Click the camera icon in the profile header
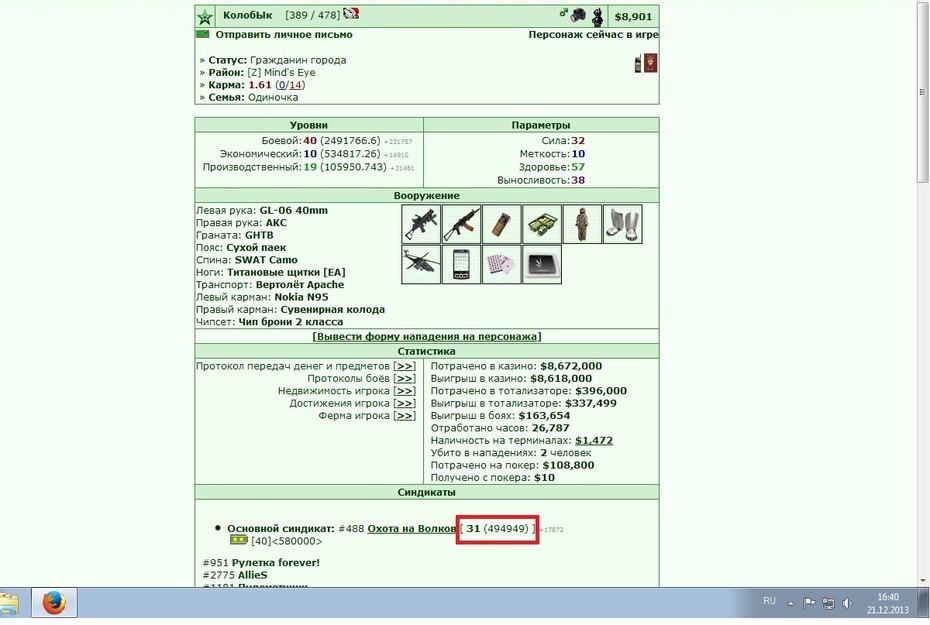 click(578, 15)
